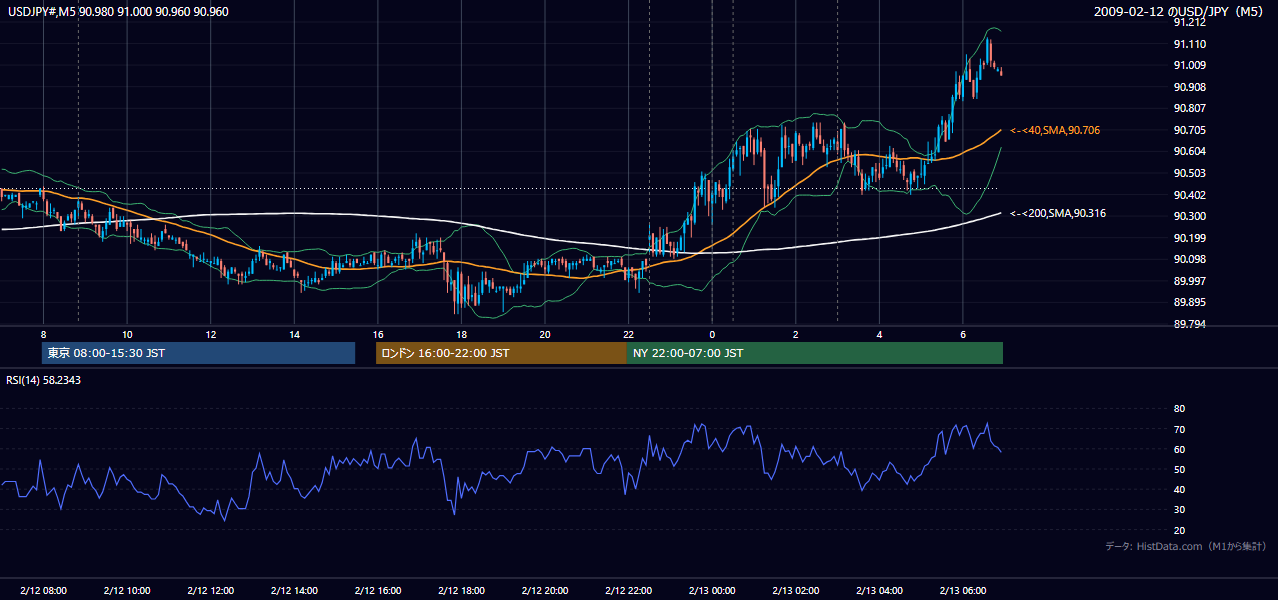Click hour label 22 under price chart
Image resolution: width=1278 pixels, height=600 pixels.
[628, 334]
